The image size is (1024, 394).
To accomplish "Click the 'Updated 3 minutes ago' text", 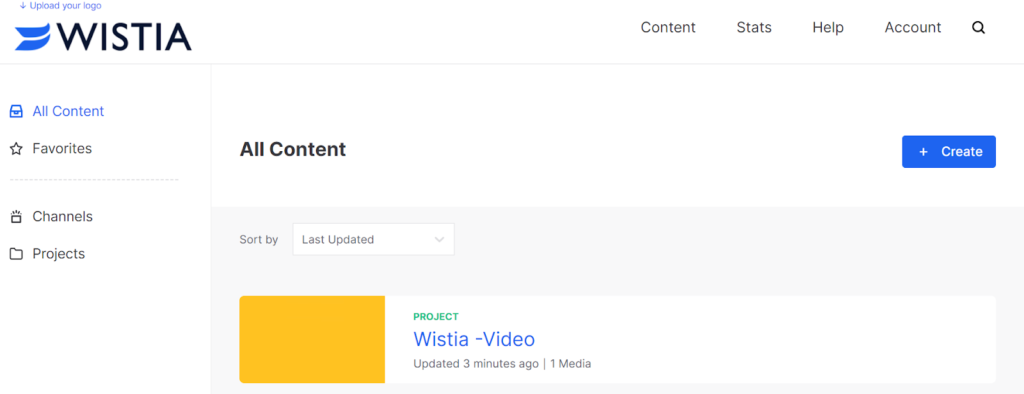I will (x=476, y=363).
